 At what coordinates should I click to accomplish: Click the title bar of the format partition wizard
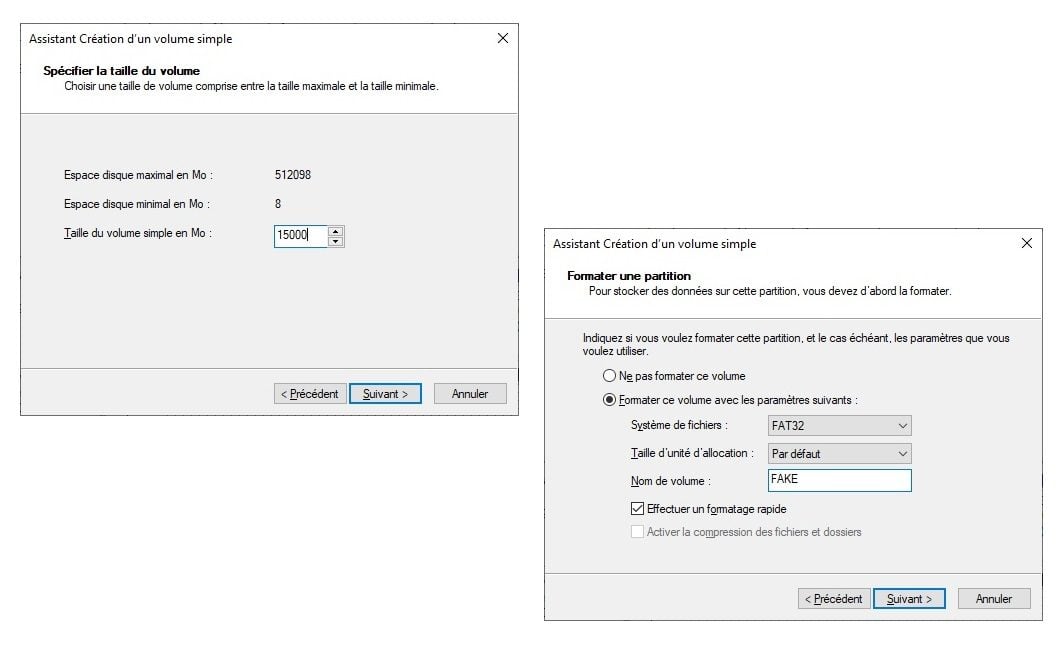pyautogui.click(x=780, y=244)
